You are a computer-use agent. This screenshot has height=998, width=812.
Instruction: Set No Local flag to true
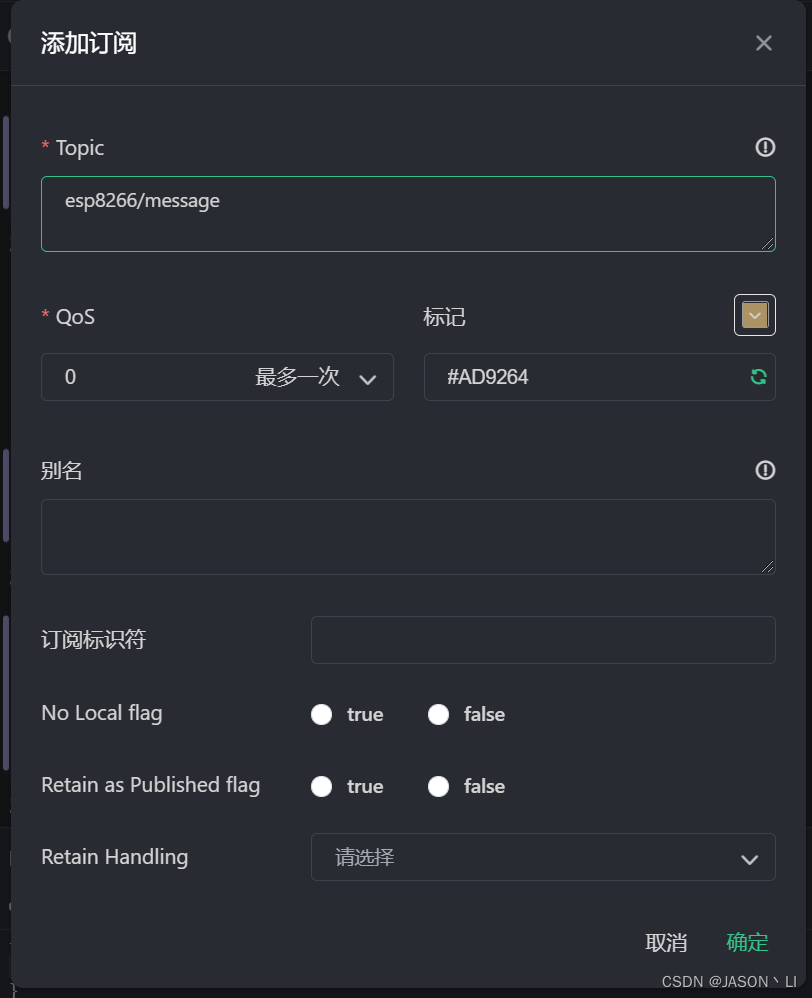click(x=322, y=714)
